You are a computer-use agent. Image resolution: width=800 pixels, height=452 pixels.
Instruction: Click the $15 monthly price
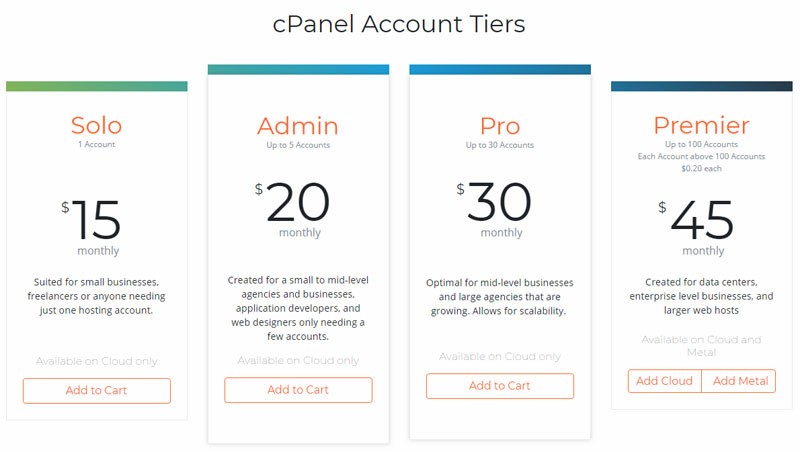(96, 221)
